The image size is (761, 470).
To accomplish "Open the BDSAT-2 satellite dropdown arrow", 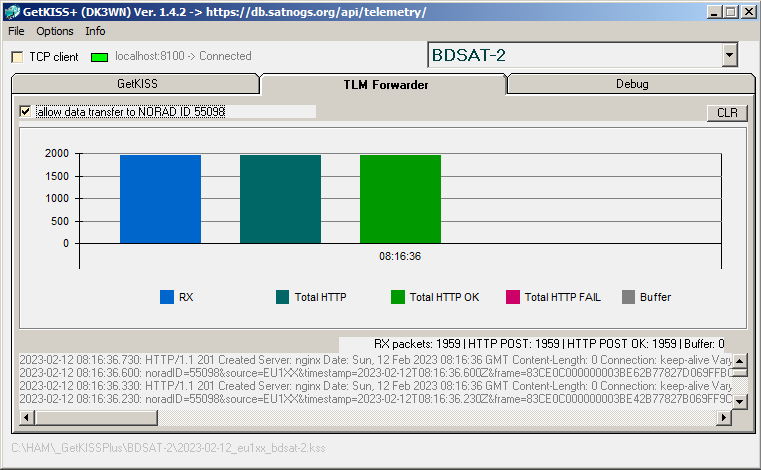I will [x=729, y=55].
